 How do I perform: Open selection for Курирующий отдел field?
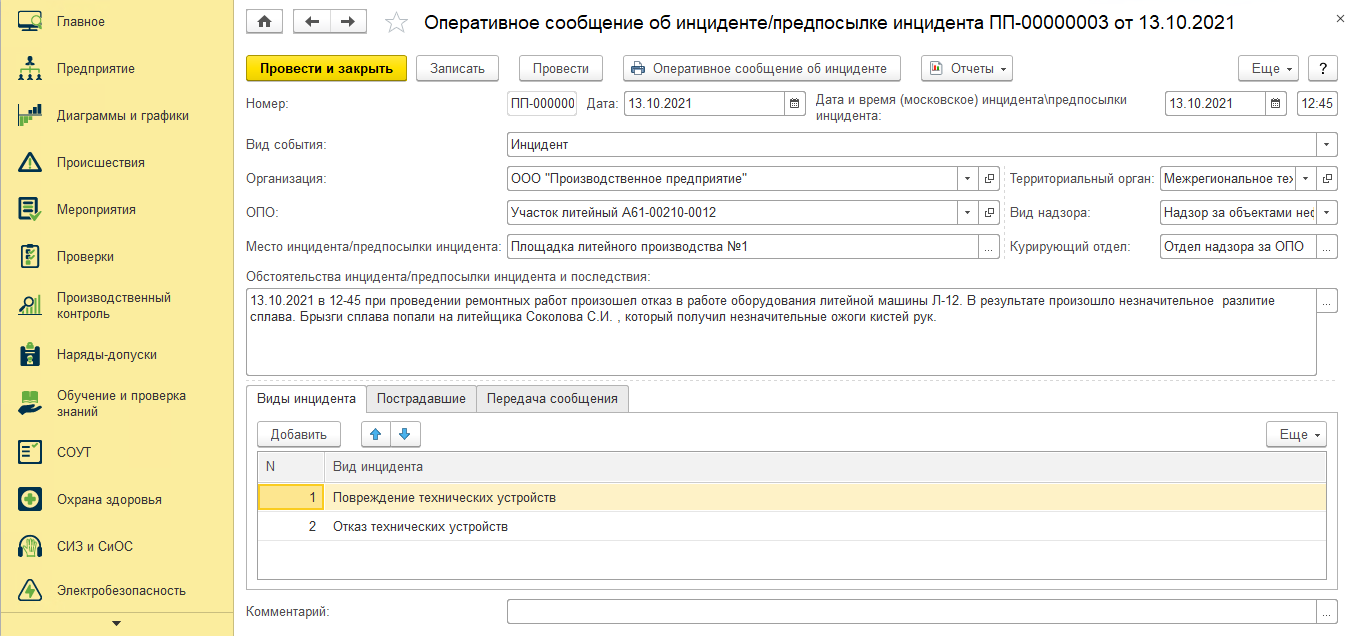click(1327, 246)
